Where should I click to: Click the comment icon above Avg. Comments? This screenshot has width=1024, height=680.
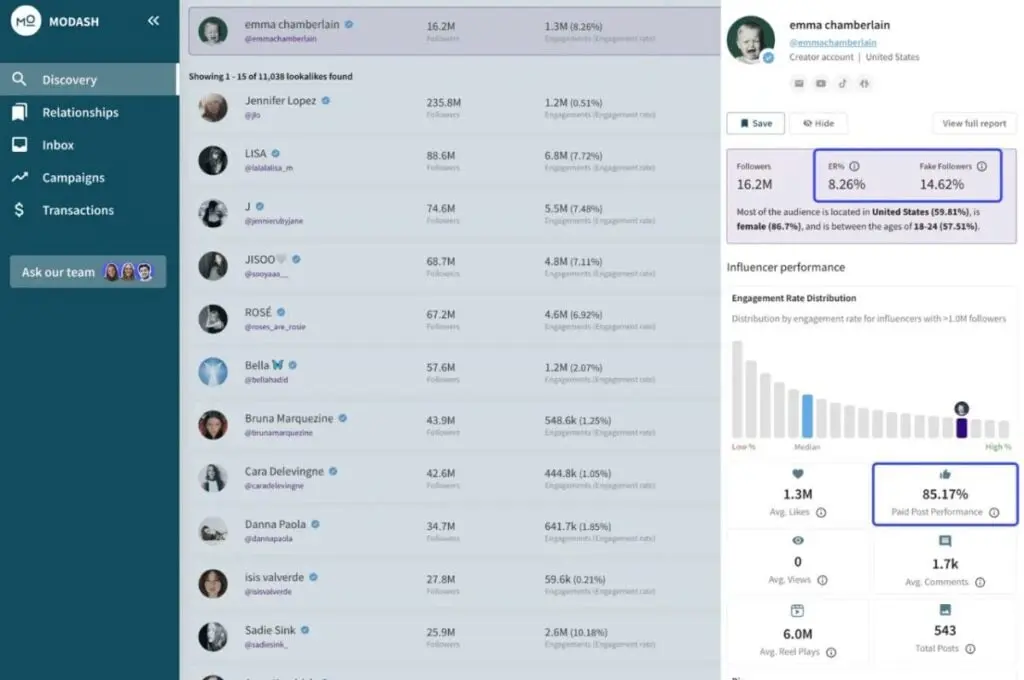pos(945,541)
